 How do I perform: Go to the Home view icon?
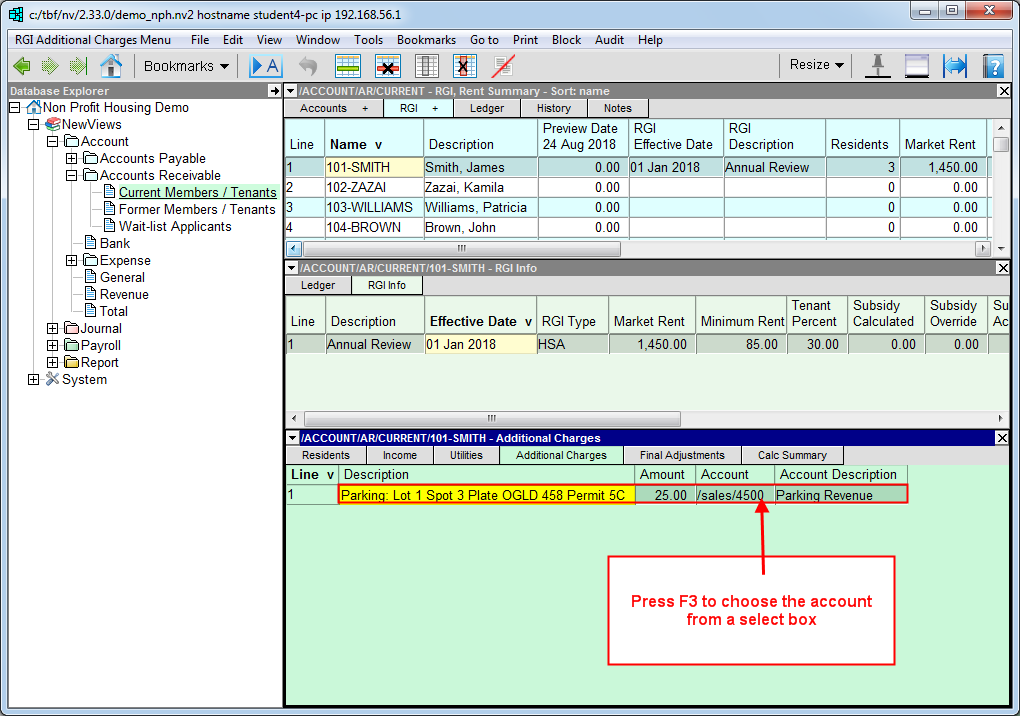(x=111, y=66)
